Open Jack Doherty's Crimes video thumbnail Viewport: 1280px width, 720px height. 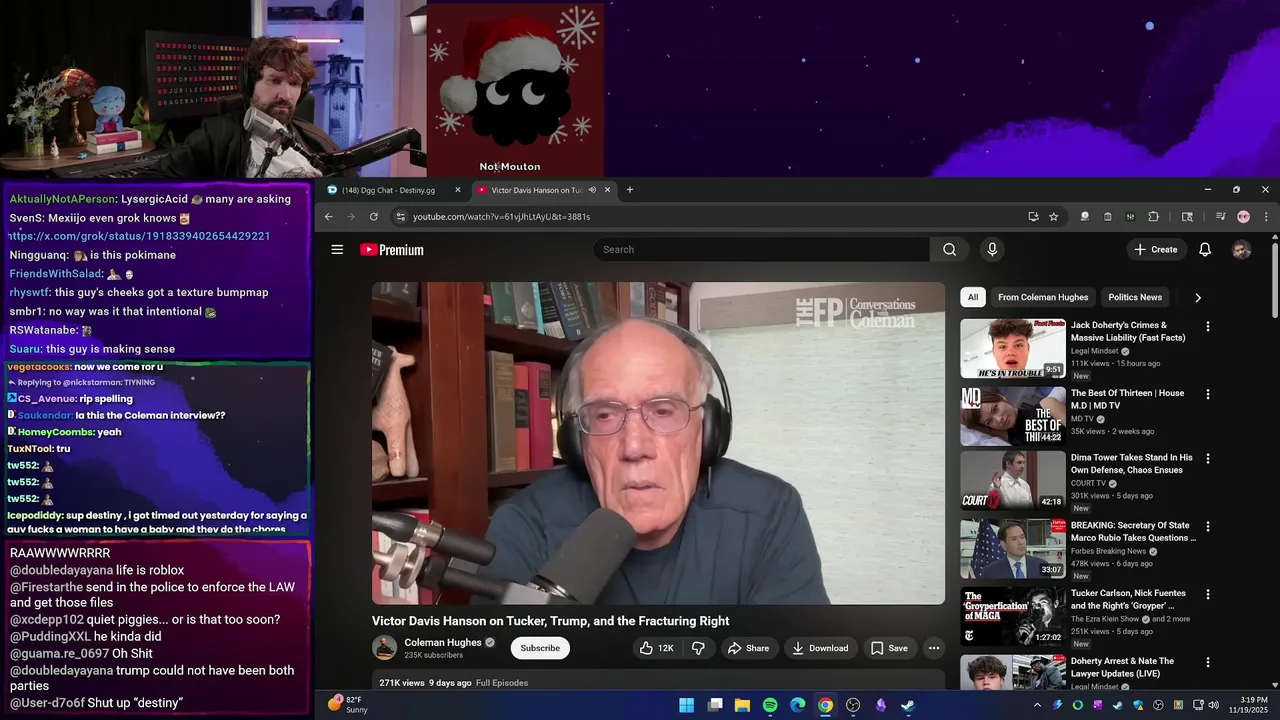tap(1013, 348)
